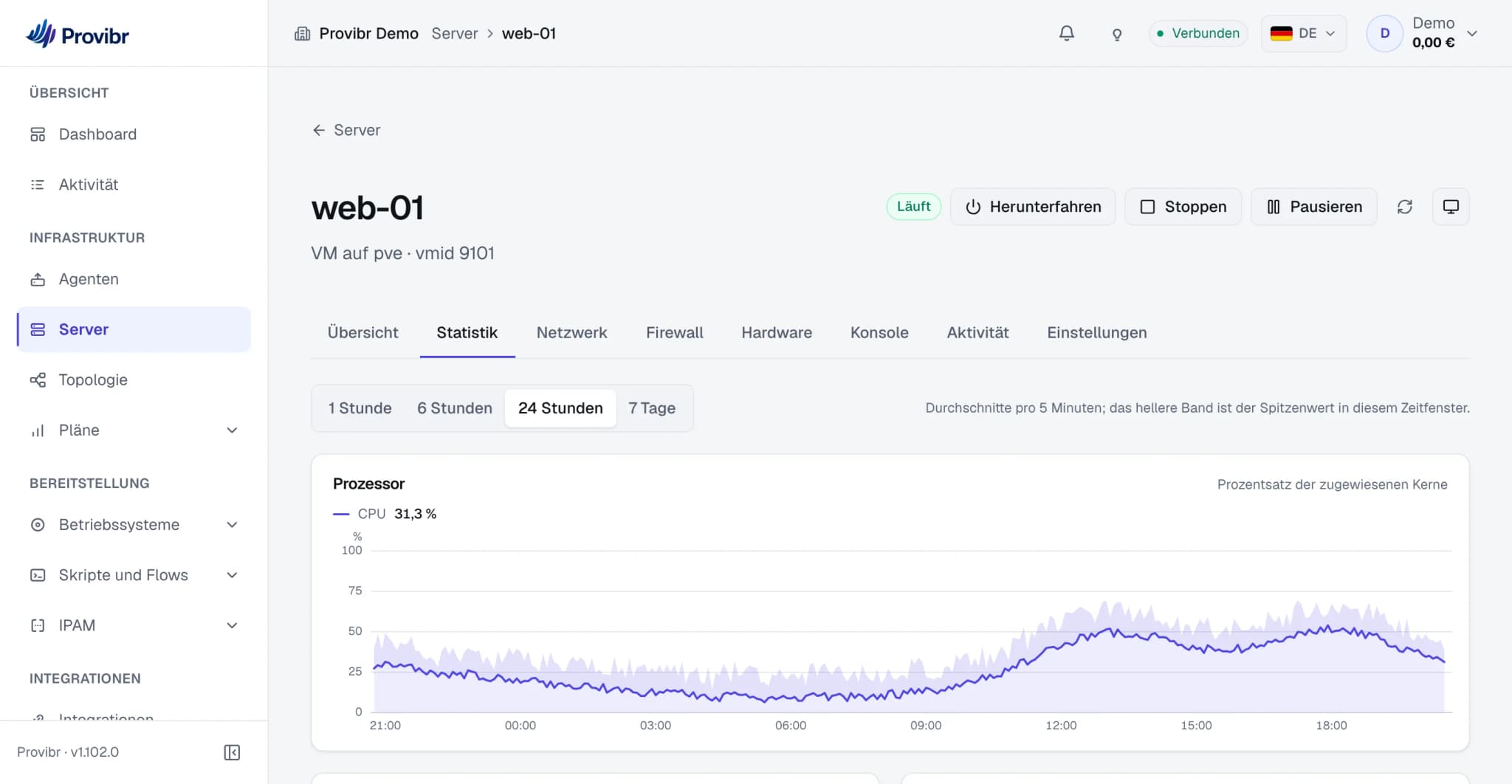
Task: Click the Herunterfahren button
Action: tap(1033, 207)
